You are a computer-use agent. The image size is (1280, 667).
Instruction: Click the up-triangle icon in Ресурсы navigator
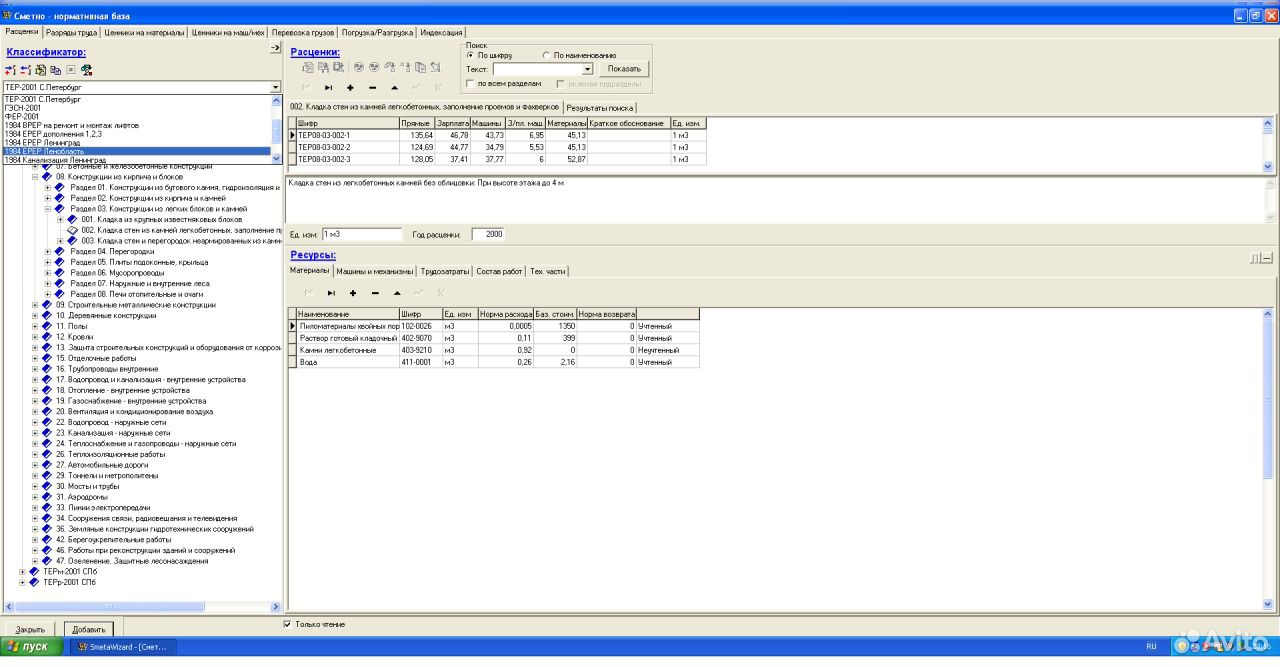pos(397,293)
